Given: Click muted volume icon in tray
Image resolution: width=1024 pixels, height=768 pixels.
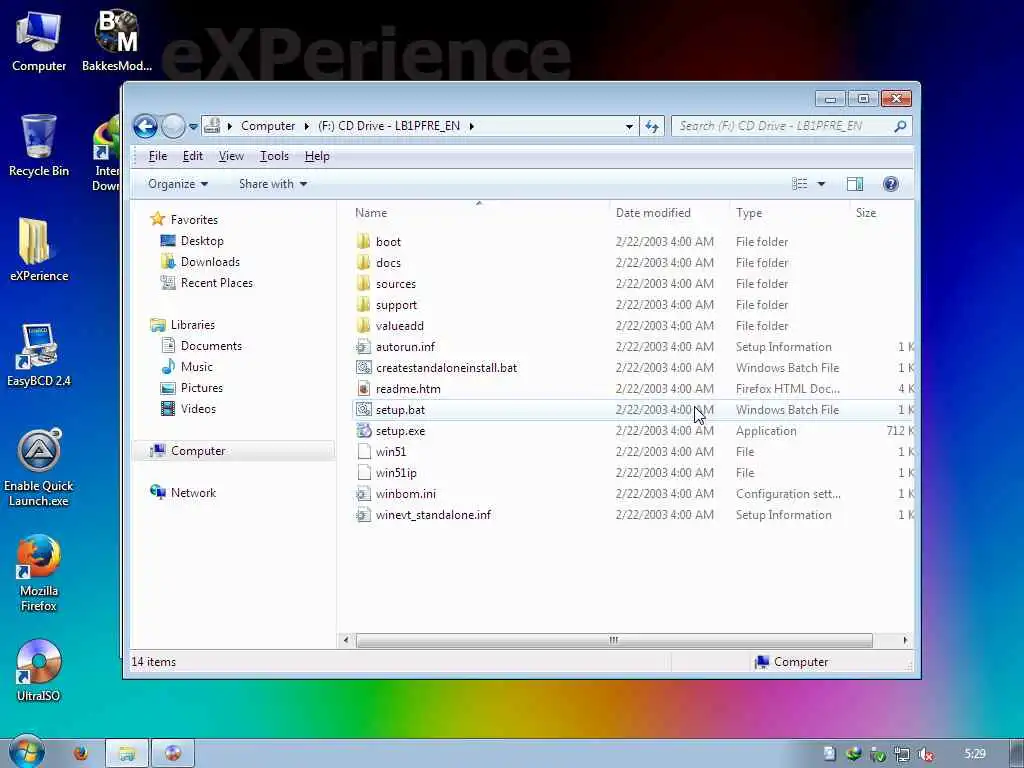Looking at the screenshot, I should coord(925,754).
